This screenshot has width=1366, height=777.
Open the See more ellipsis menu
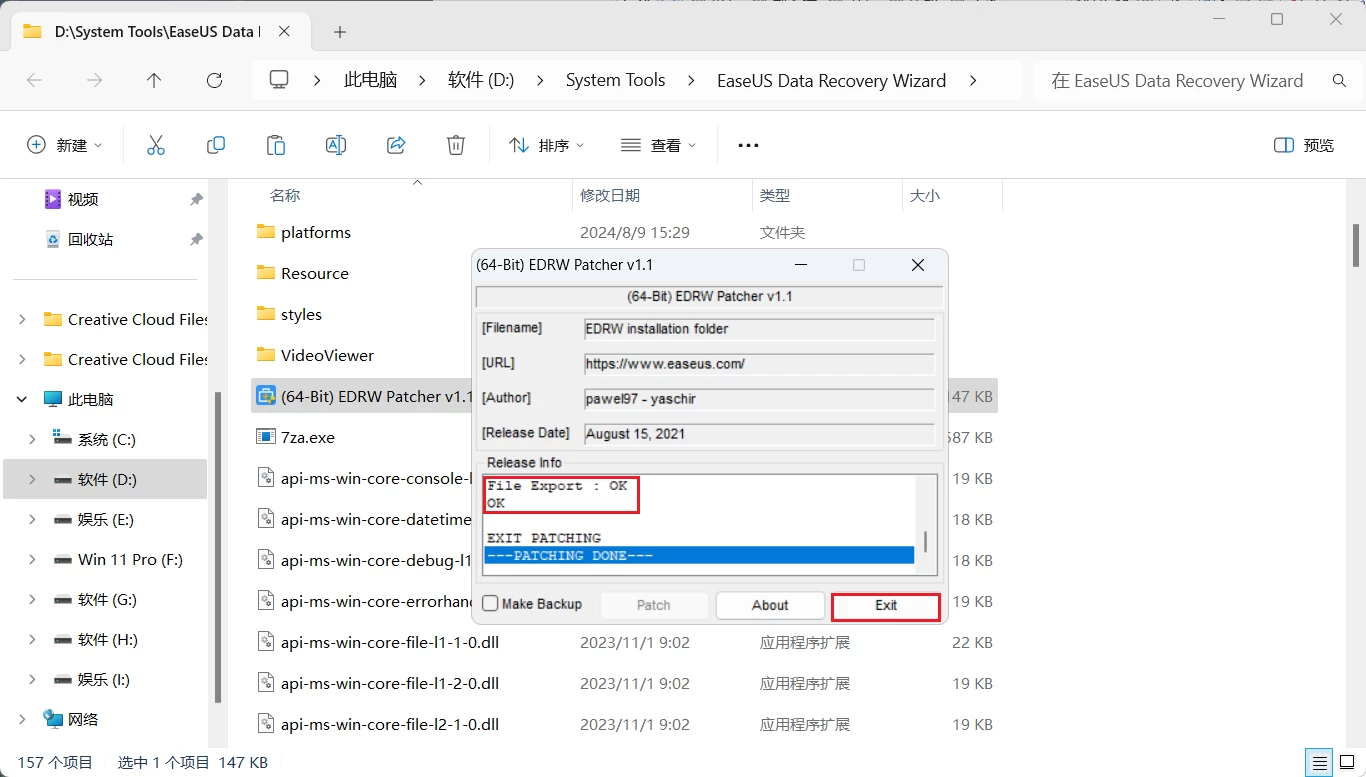(748, 145)
